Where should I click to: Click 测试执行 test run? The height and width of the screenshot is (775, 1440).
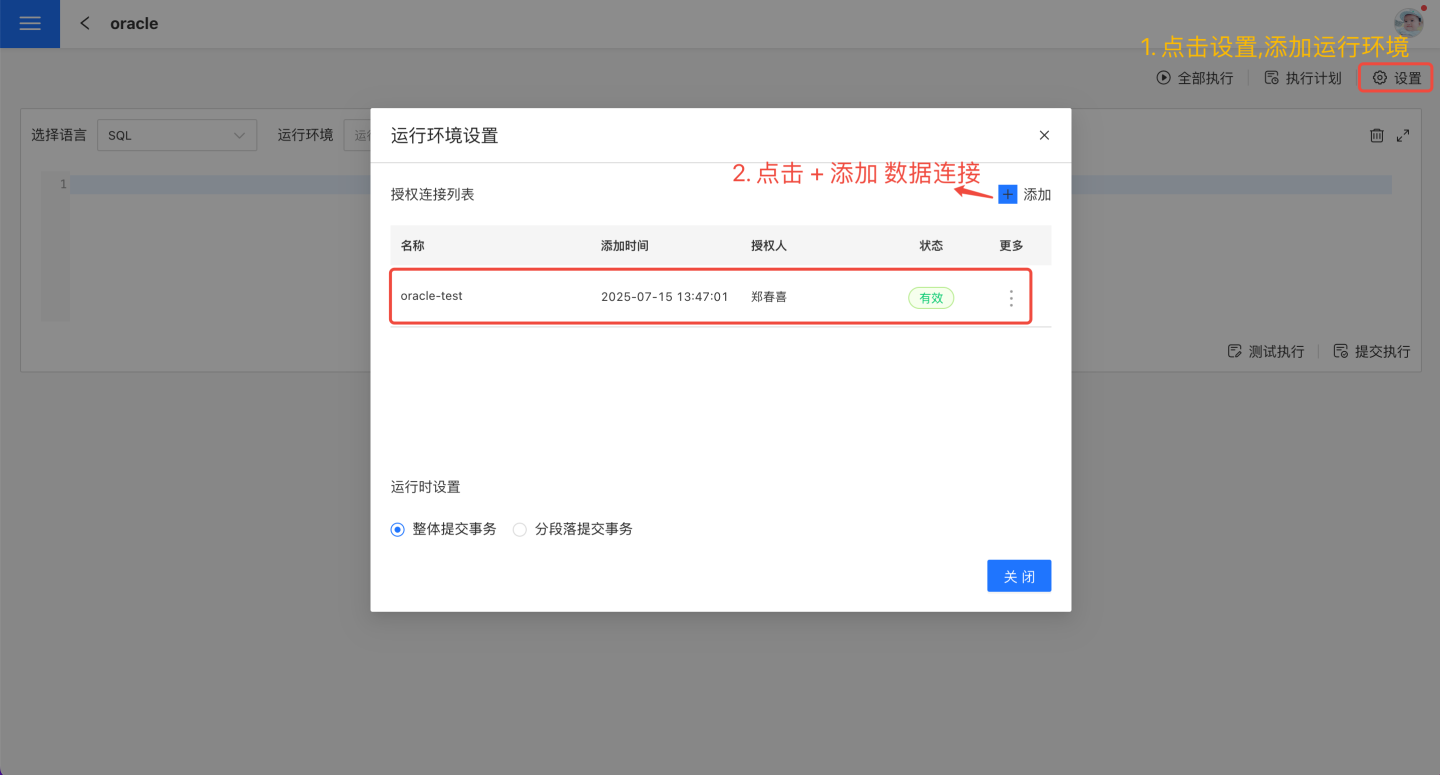click(x=1266, y=351)
